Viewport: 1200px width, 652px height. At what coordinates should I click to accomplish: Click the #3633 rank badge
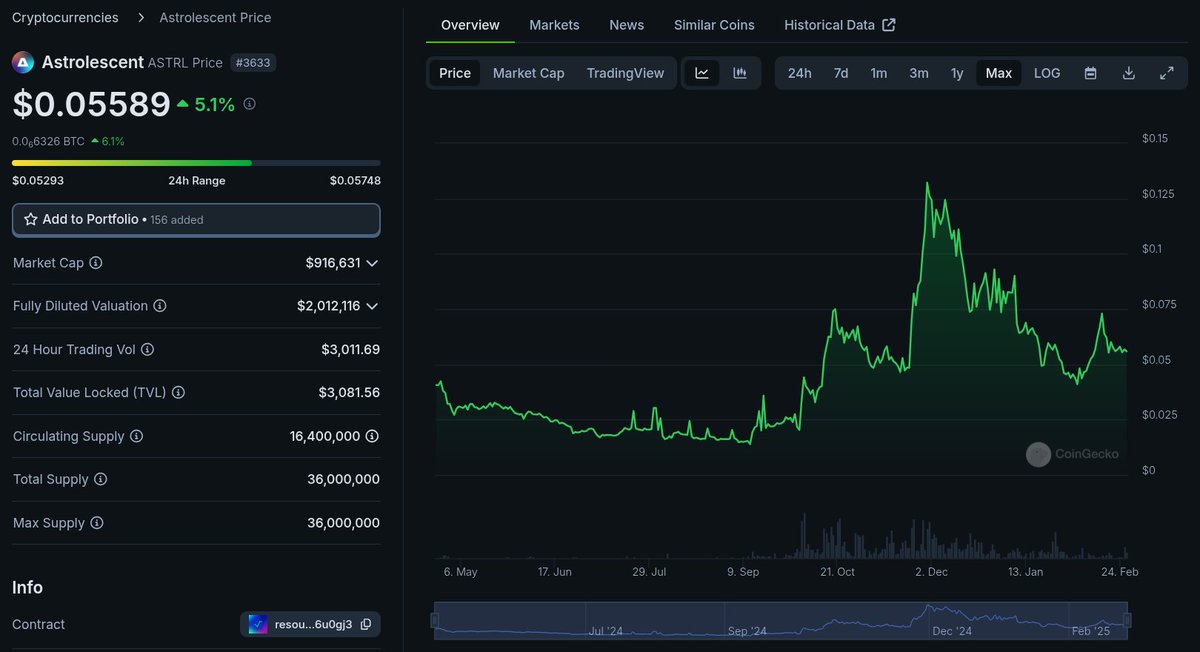tap(254, 63)
